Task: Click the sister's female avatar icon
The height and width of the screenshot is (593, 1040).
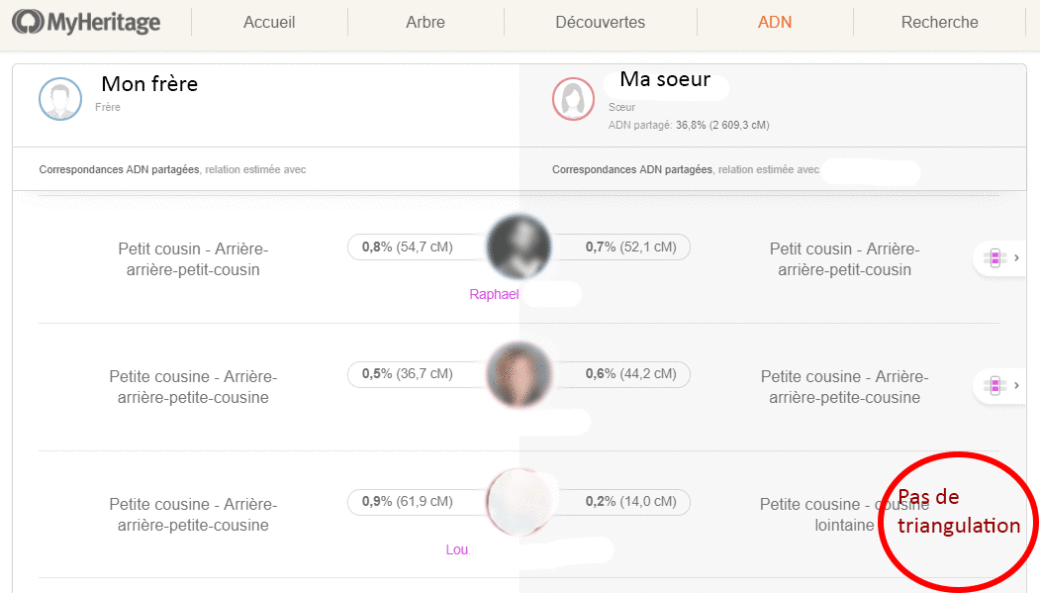Action: click(x=574, y=98)
